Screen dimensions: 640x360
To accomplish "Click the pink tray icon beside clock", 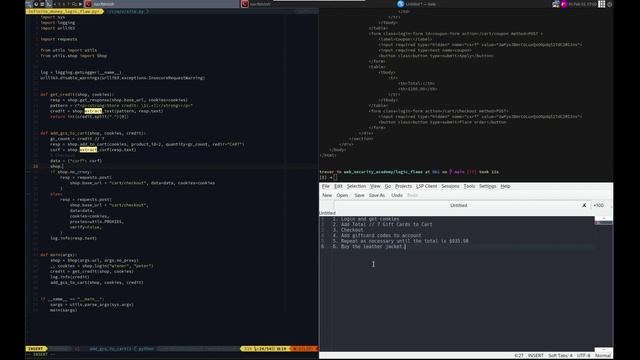I will 564,4.
